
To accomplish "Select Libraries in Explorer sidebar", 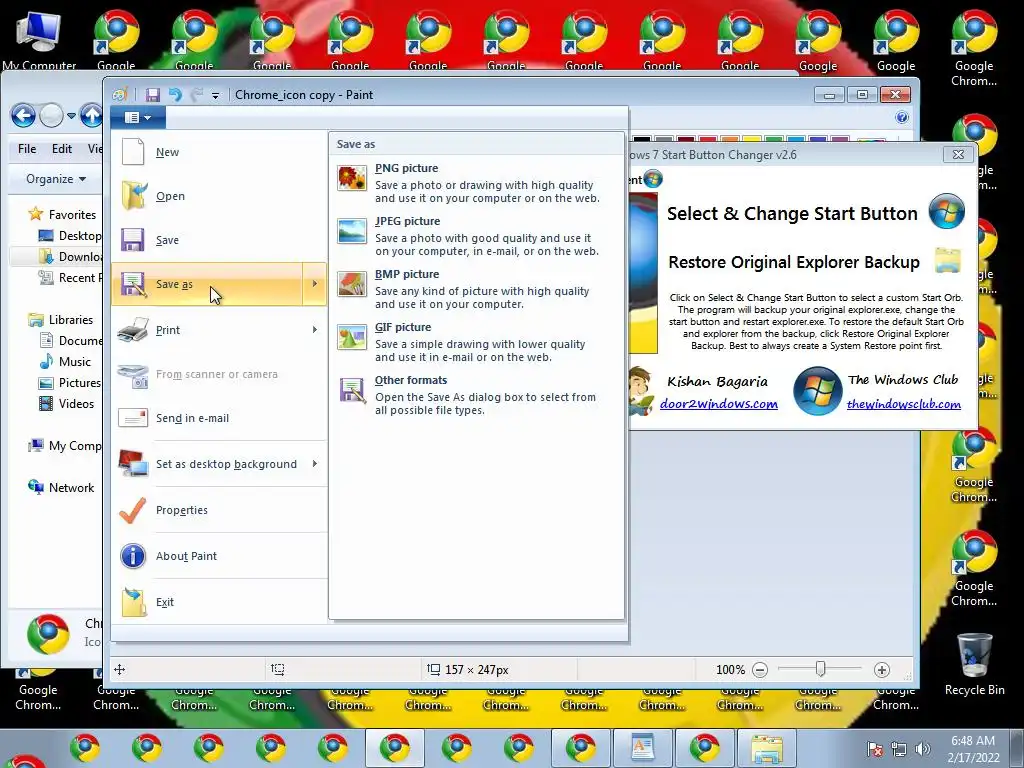I will click(71, 320).
